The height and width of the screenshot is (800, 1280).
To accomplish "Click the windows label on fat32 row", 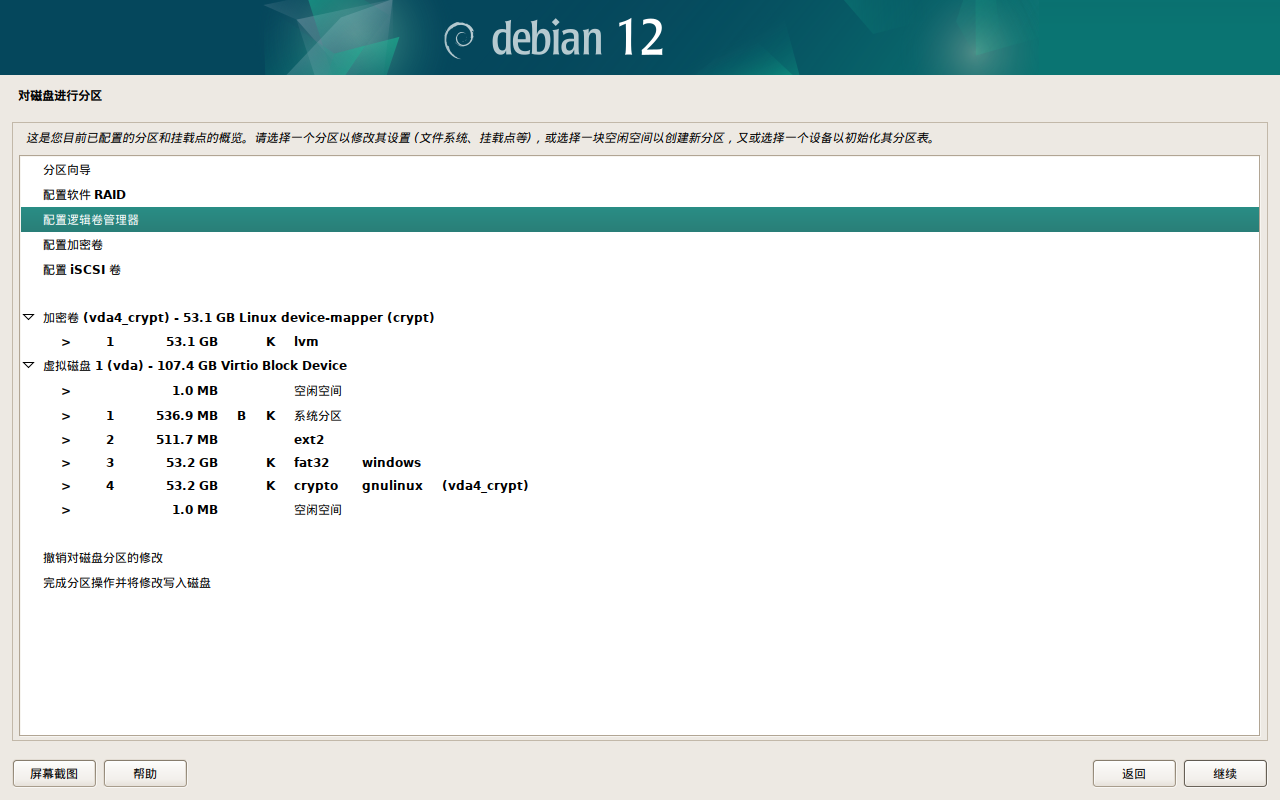I will [391, 462].
